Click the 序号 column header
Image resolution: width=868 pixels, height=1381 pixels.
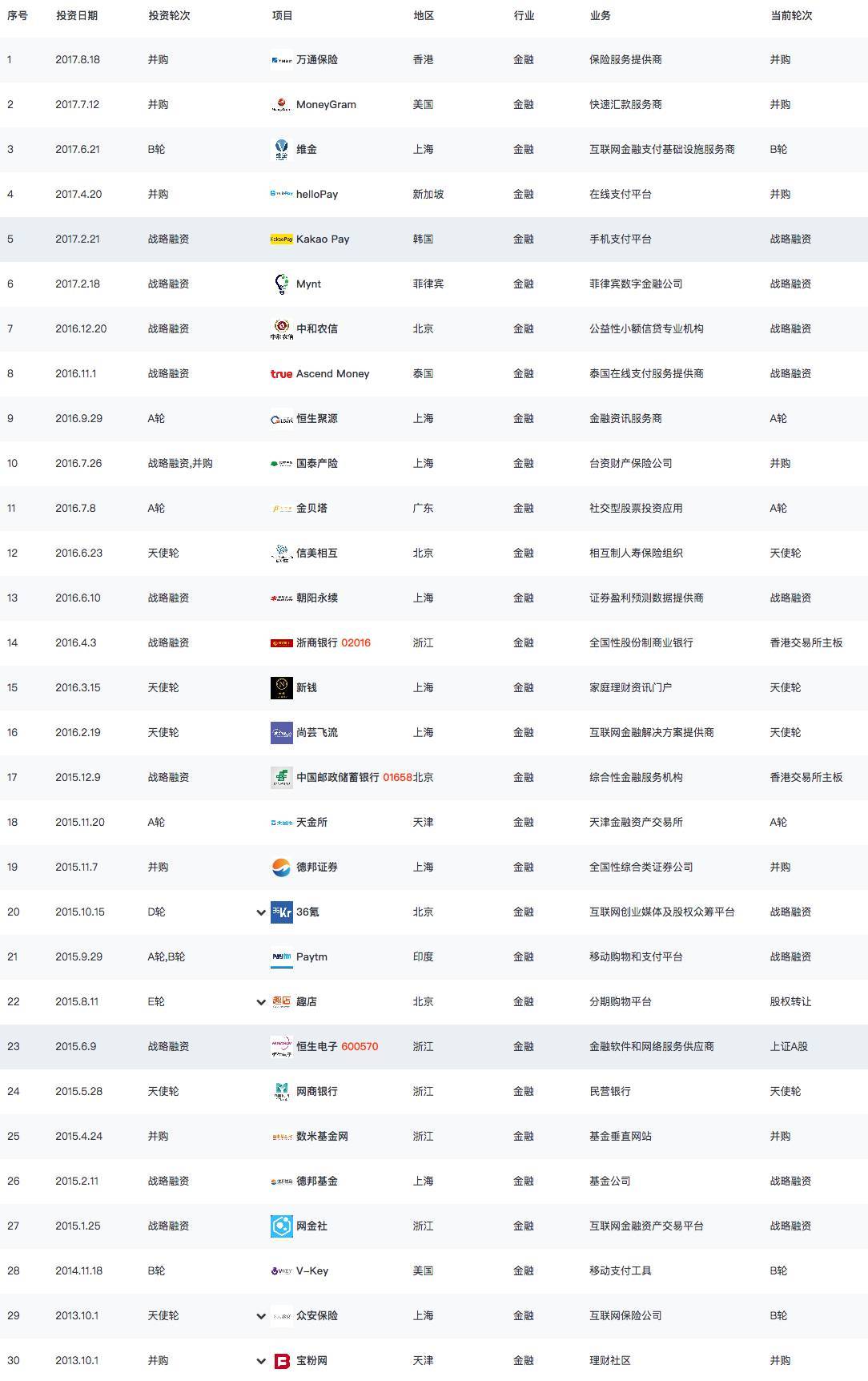[17, 15]
